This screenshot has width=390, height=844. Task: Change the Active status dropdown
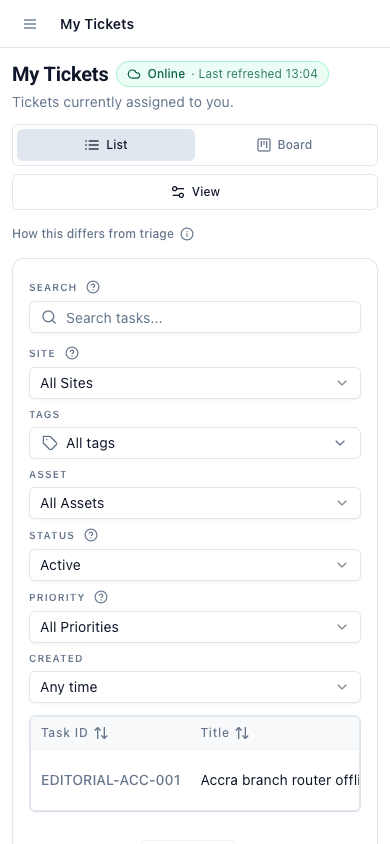click(x=195, y=565)
